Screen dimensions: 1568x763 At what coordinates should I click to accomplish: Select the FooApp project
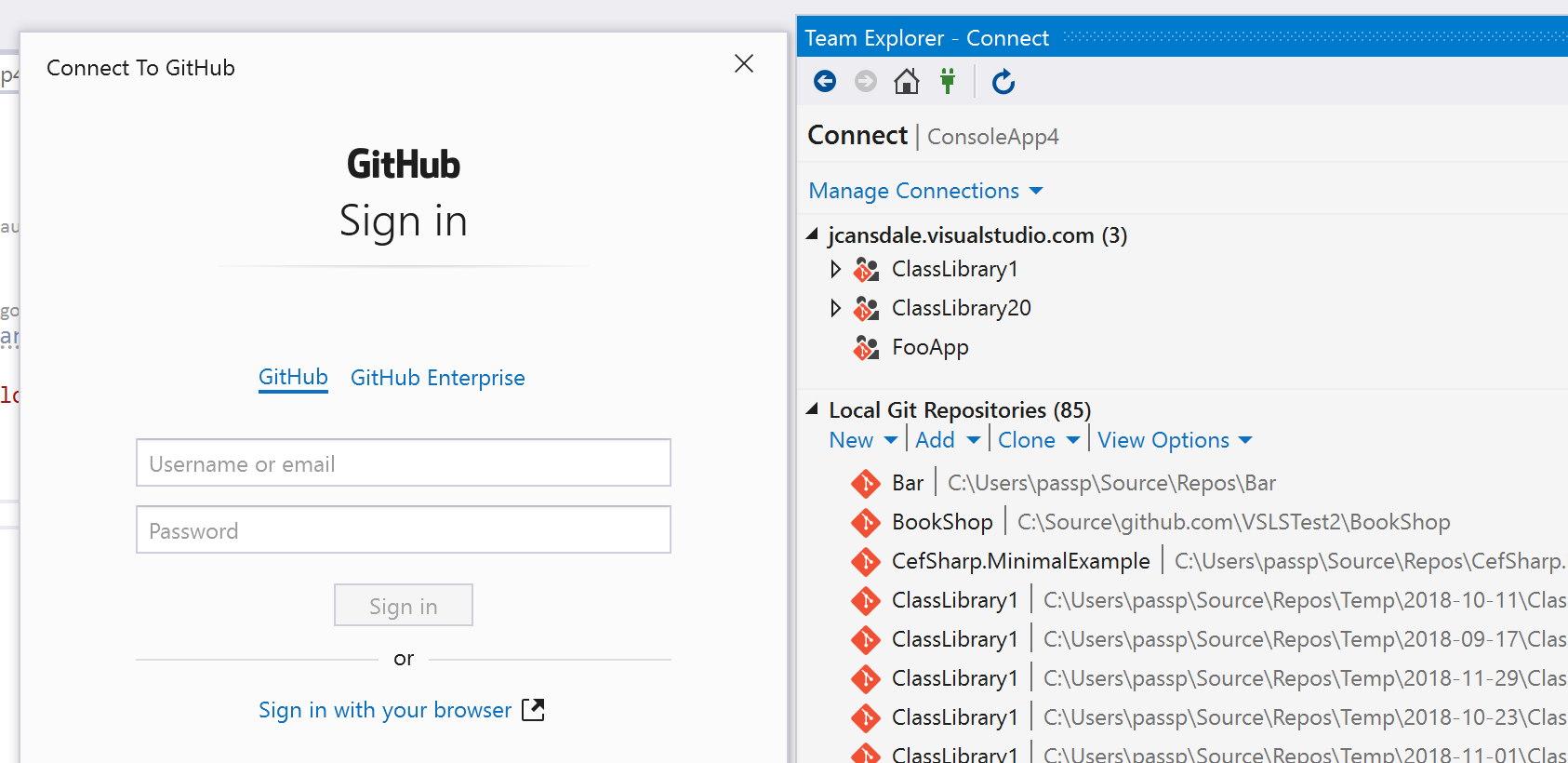point(930,347)
